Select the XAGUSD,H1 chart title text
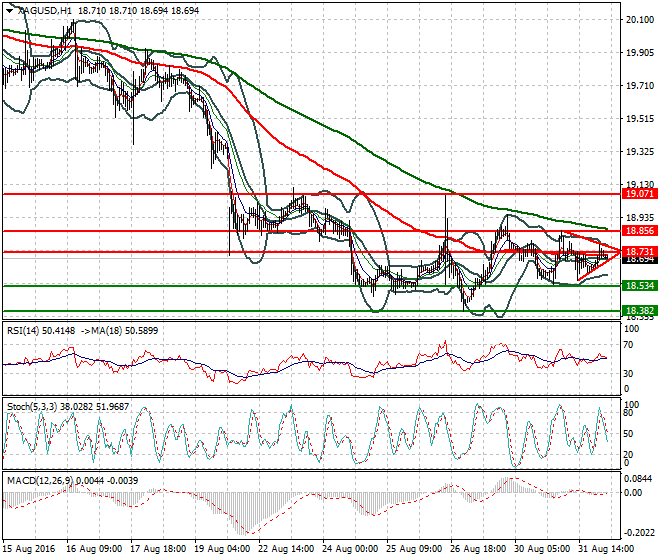 coord(45,11)
